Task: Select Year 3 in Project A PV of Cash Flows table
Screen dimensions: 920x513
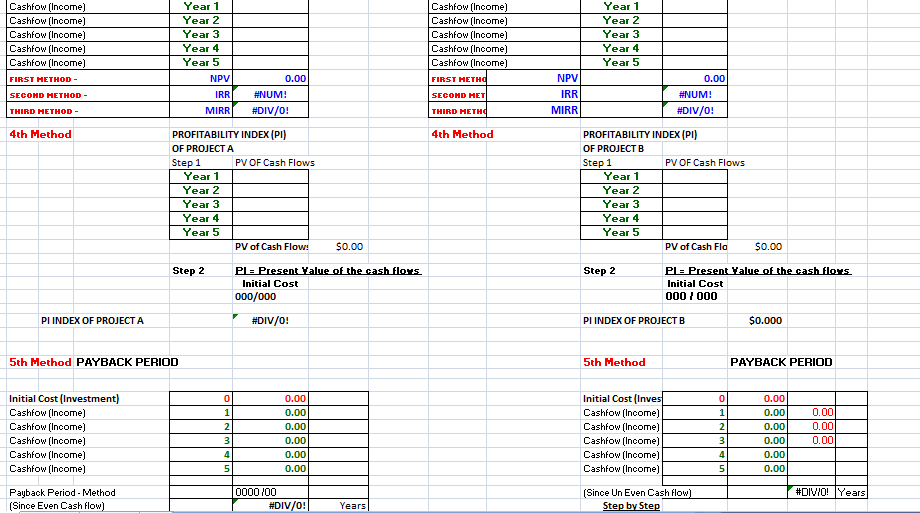Action: click(201, 204)
